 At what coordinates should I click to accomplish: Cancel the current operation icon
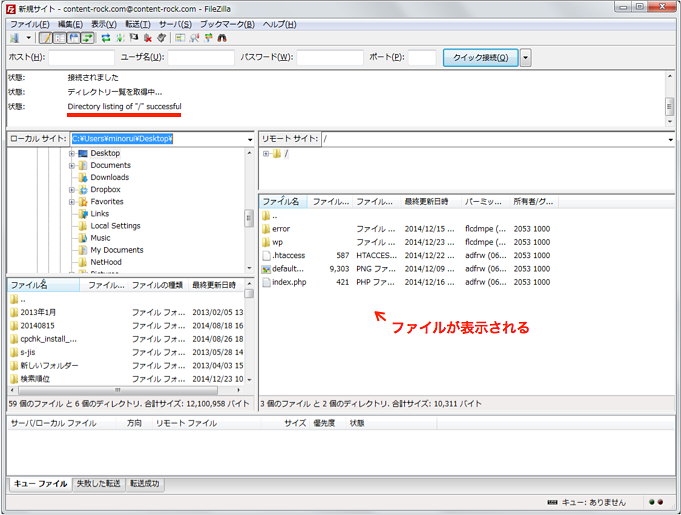point(134,38)
